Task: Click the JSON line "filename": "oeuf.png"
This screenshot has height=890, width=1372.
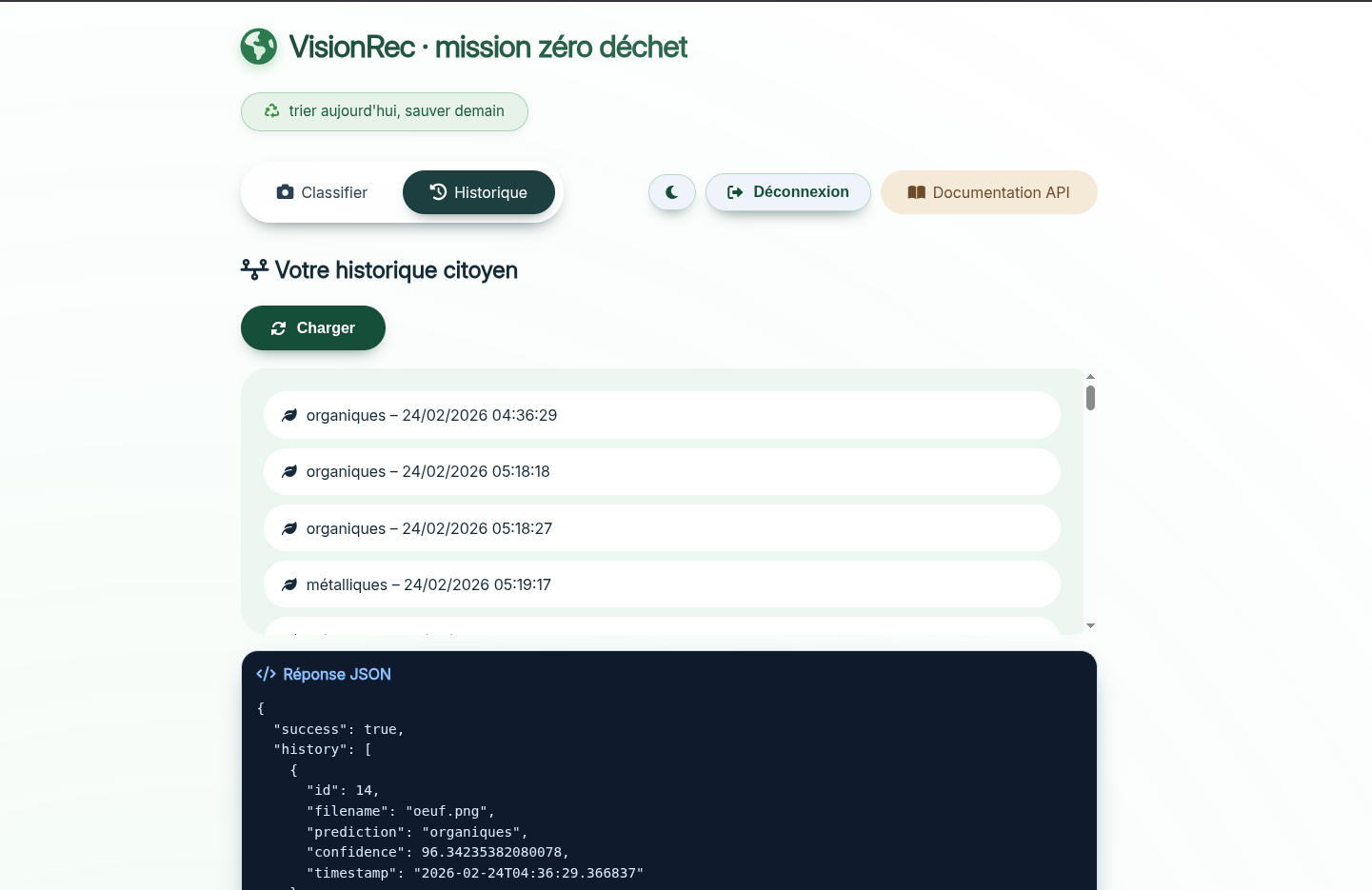Action: [x=401, y=811]
